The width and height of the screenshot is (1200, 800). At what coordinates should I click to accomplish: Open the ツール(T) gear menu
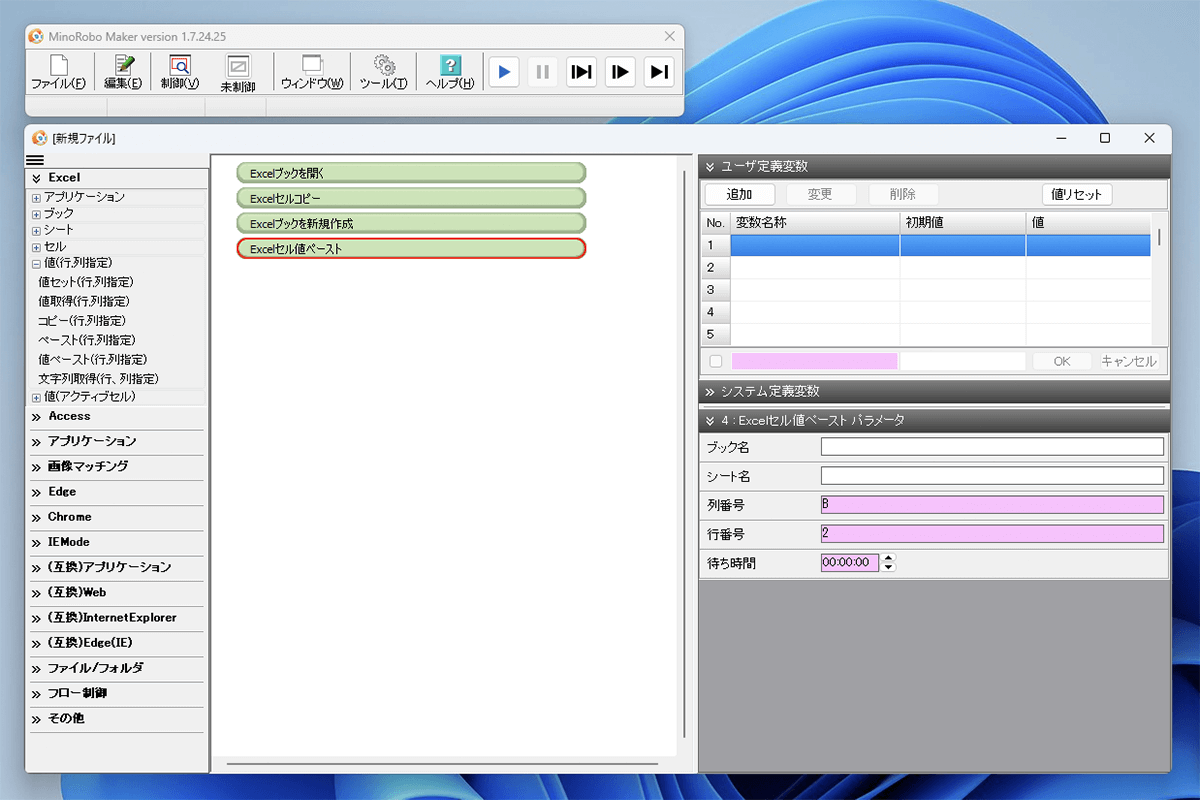[383, 73]
